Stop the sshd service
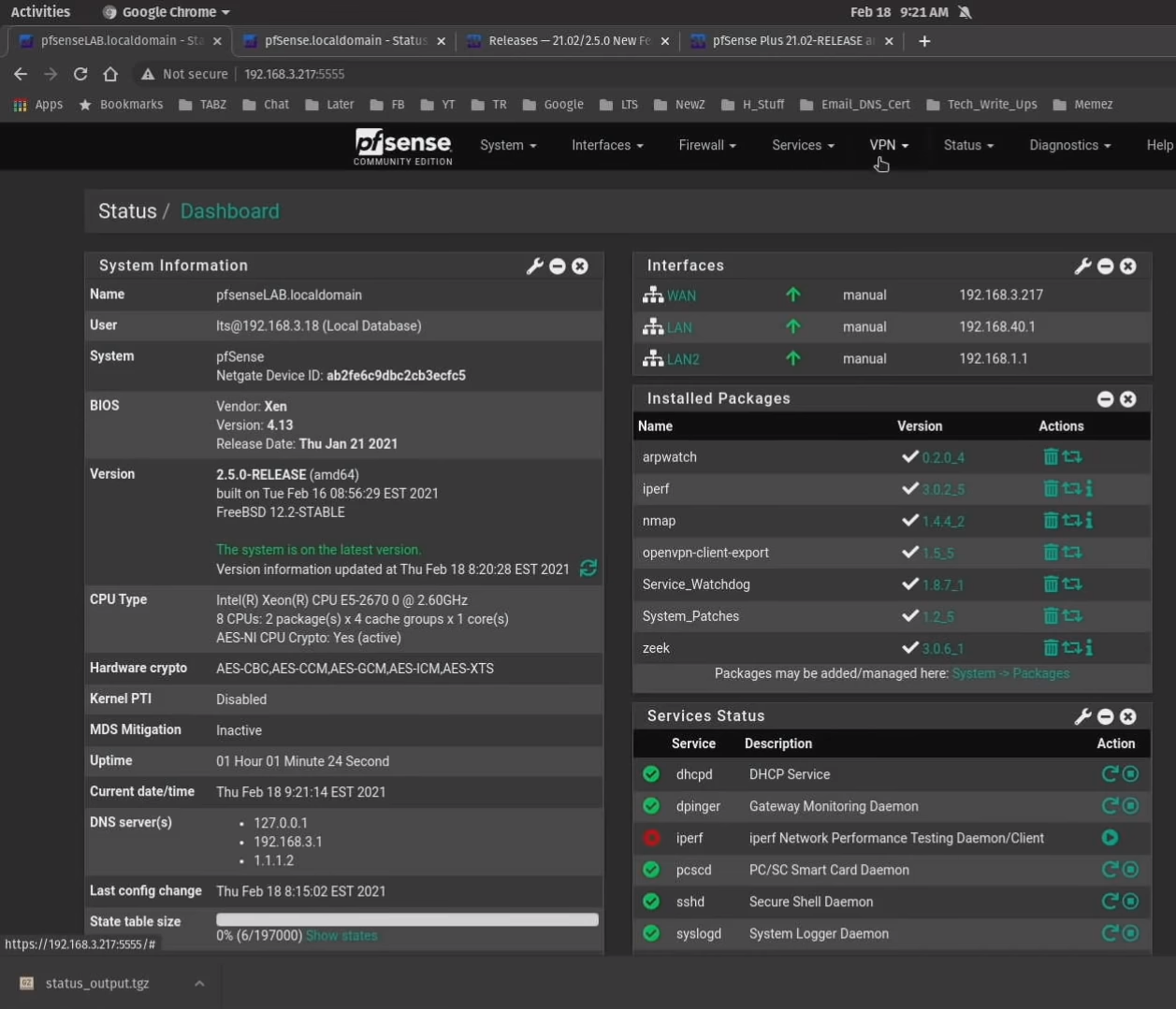 [1130, 901]
